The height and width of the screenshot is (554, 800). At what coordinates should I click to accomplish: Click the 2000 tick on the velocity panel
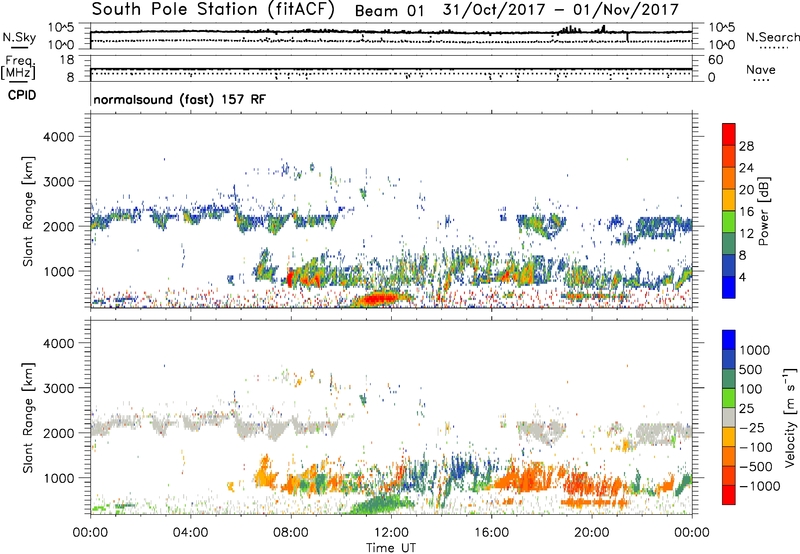(58, 433)
